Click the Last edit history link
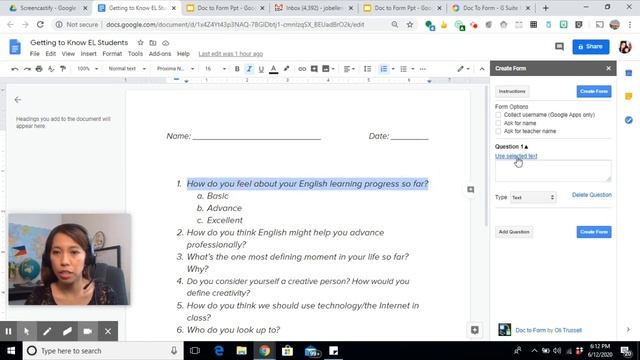Viewport: 640px width, 360px height. pyautogui.click(x=231, y=54)
